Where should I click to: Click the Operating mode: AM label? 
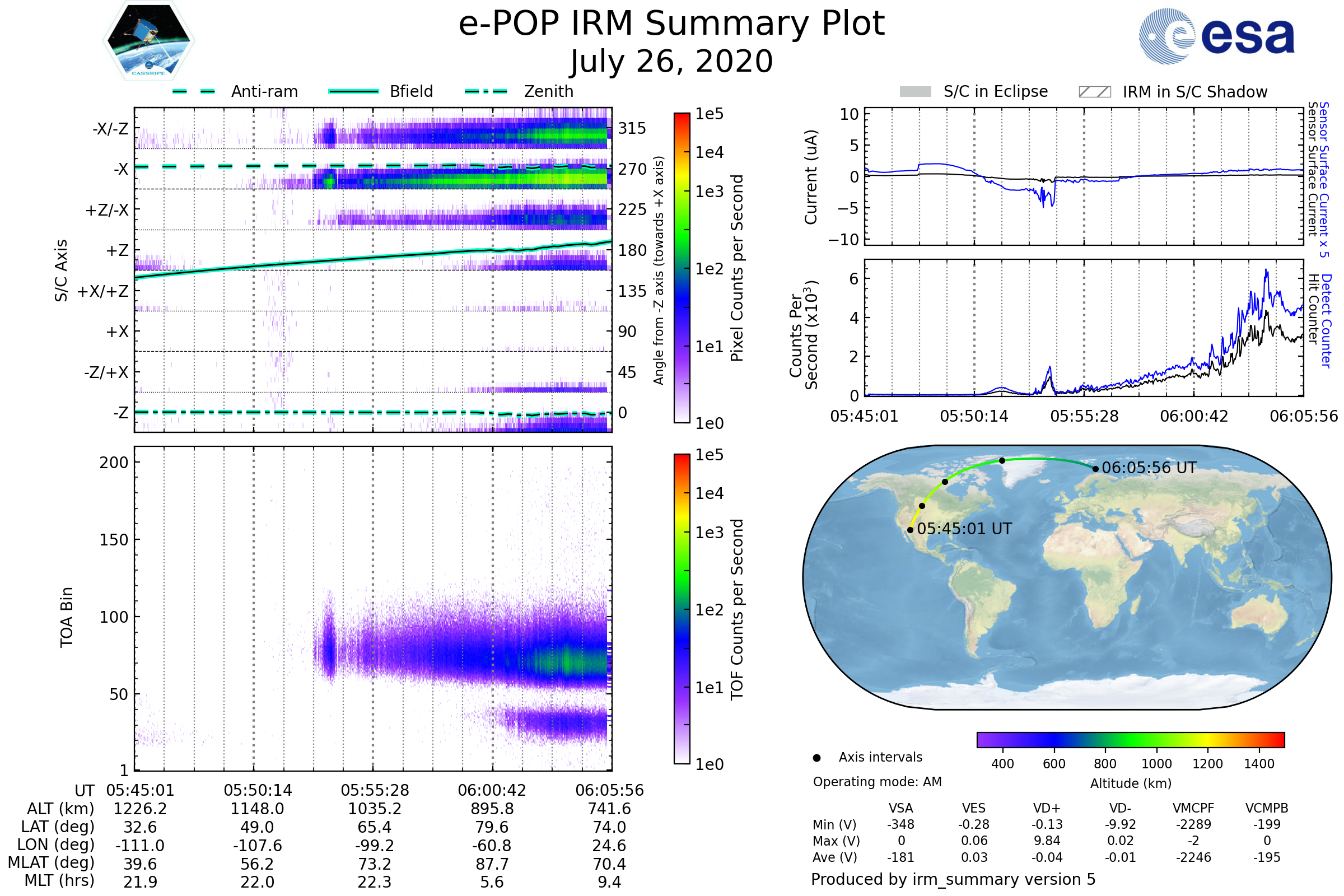point(877,782)
